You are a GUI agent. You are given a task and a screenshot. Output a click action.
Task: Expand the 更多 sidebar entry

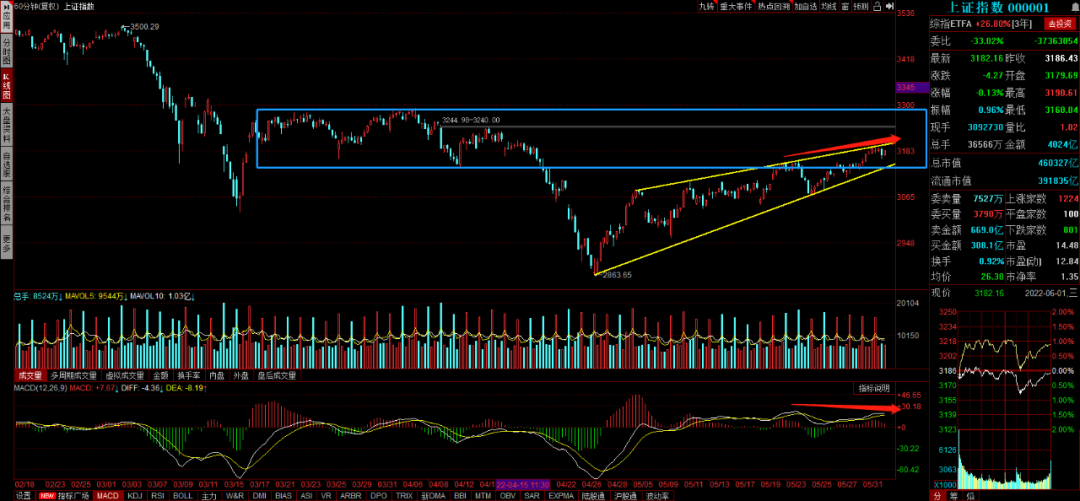pos(6,242)
